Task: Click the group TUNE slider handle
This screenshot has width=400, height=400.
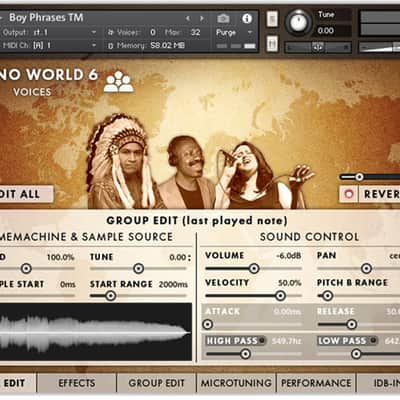Action: [x=138, y=268]
